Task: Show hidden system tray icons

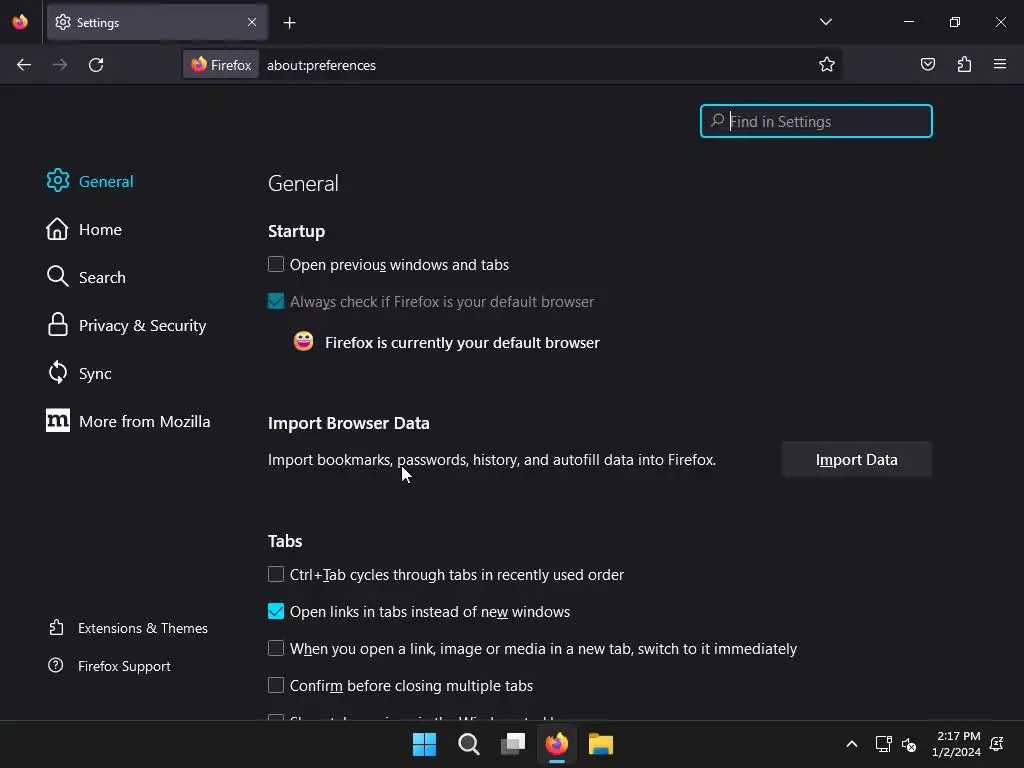Action: point(852,744)
